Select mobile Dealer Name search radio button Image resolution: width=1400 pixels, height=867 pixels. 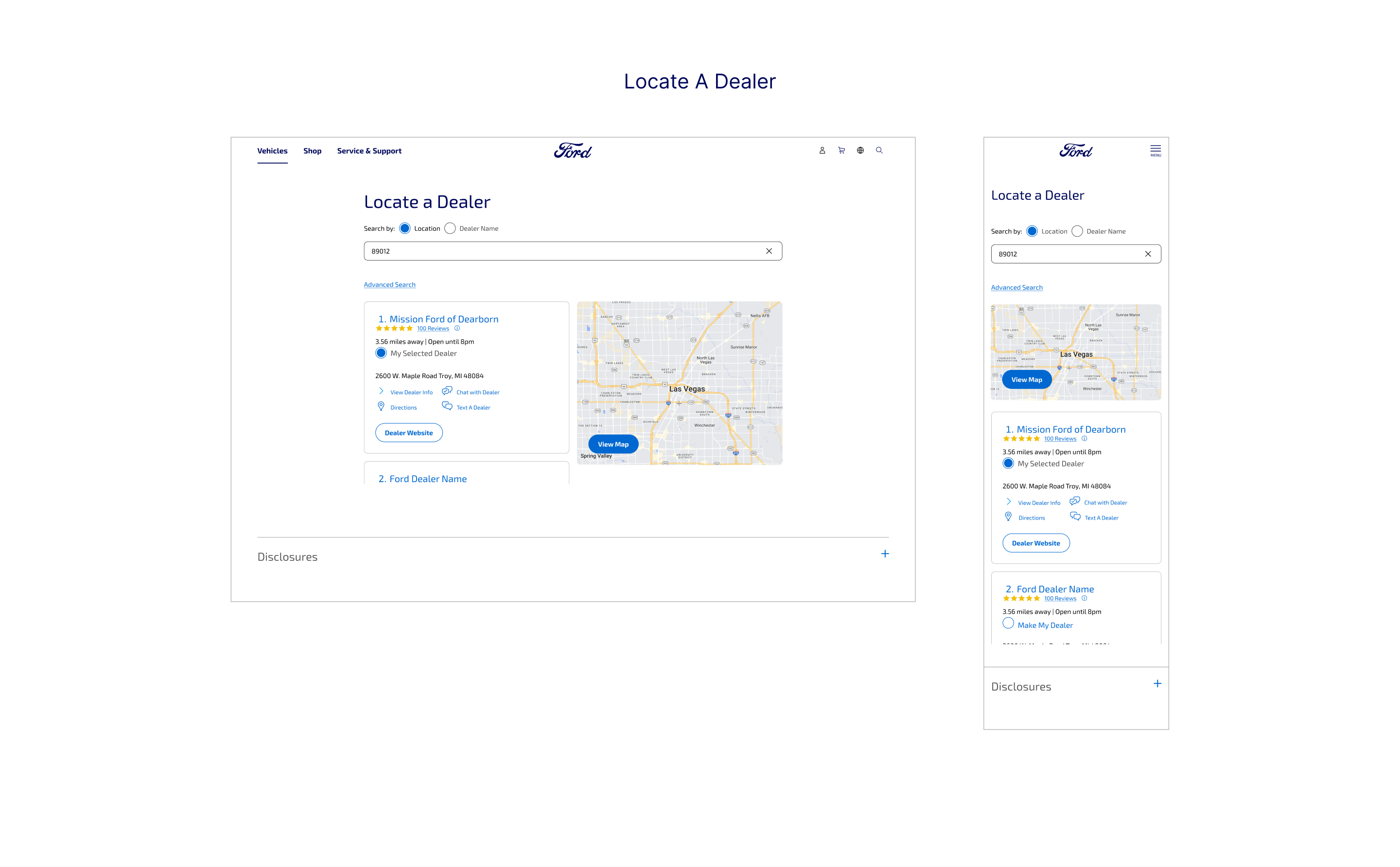coord(1077,231)
